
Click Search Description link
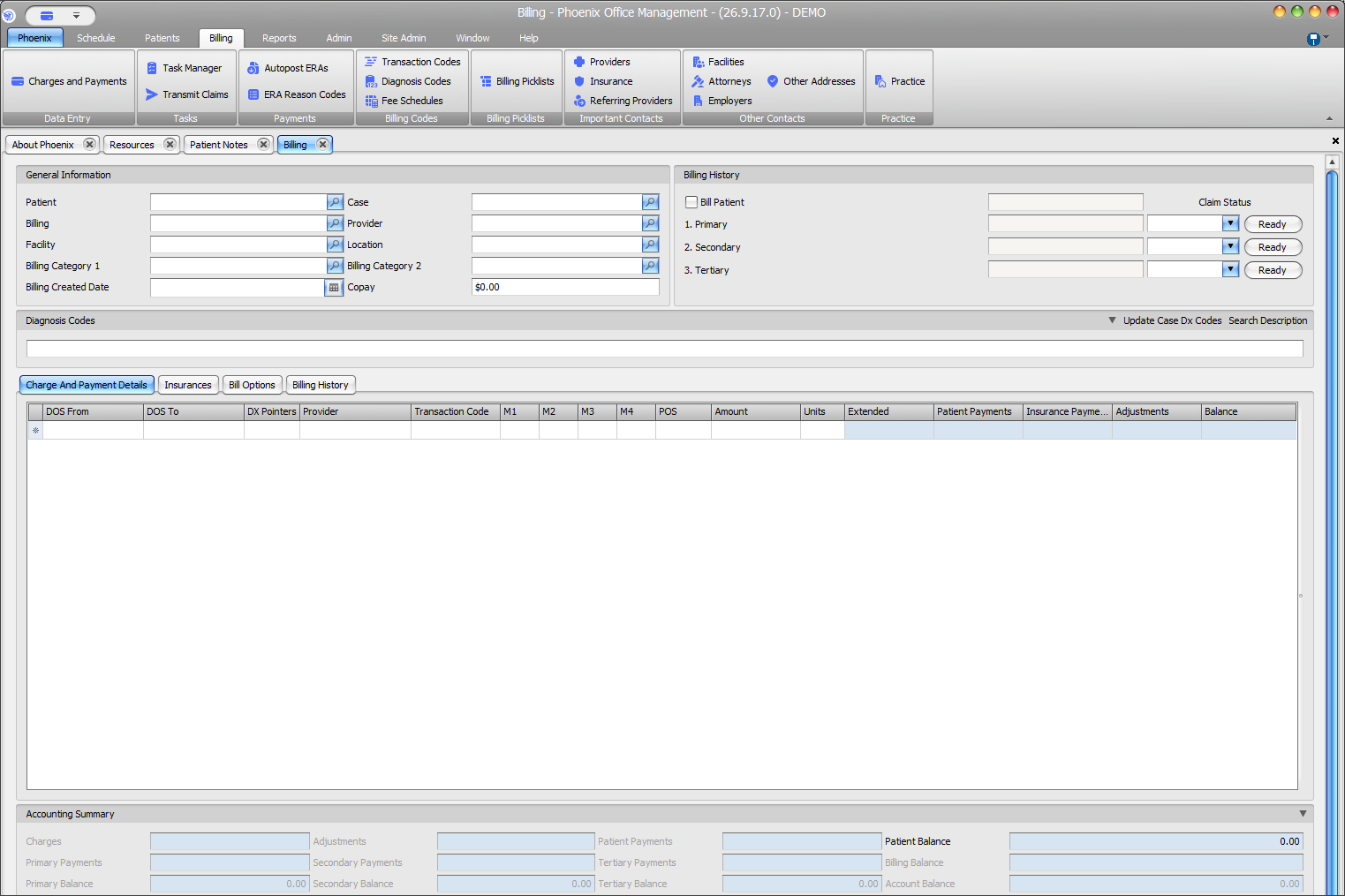point(1268,320)
